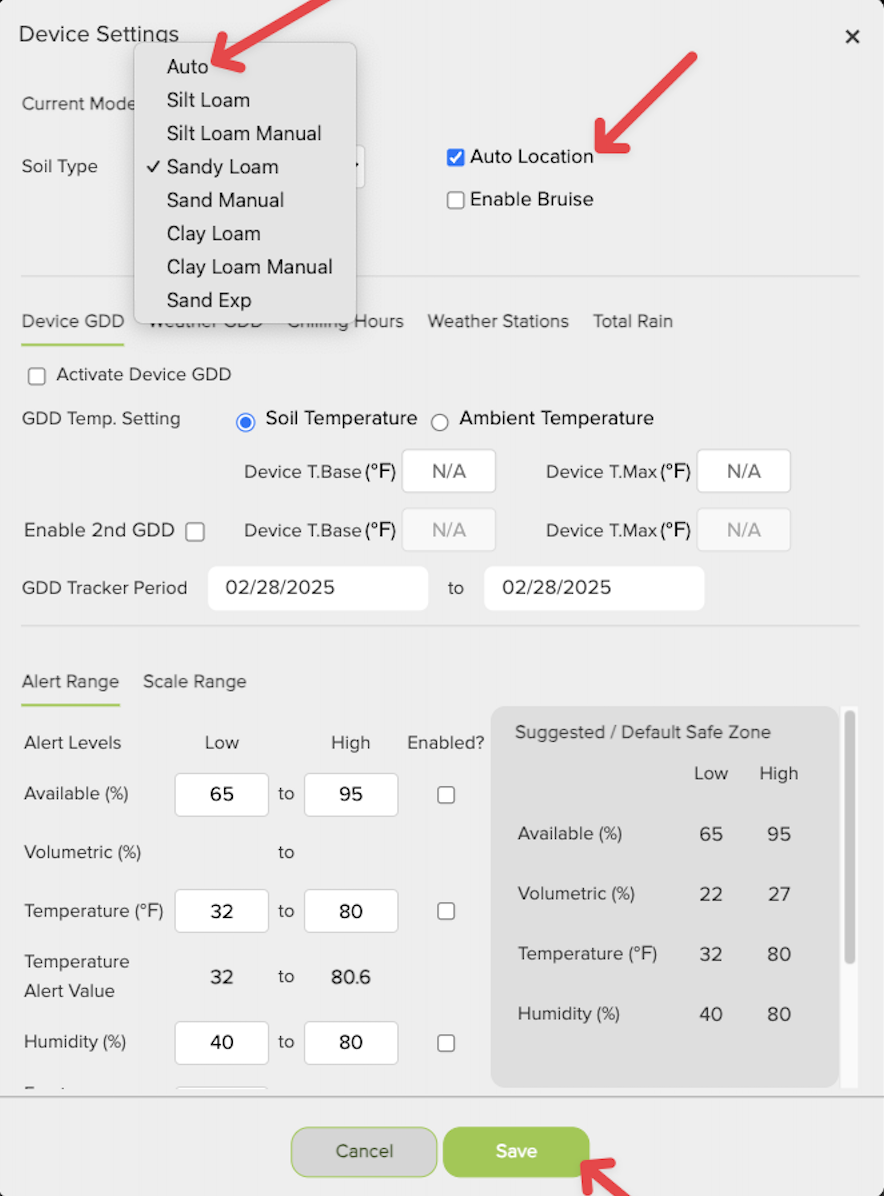884x1196 pixels.
Task: Switch to the Weather Stations tab
Action: 497,321
